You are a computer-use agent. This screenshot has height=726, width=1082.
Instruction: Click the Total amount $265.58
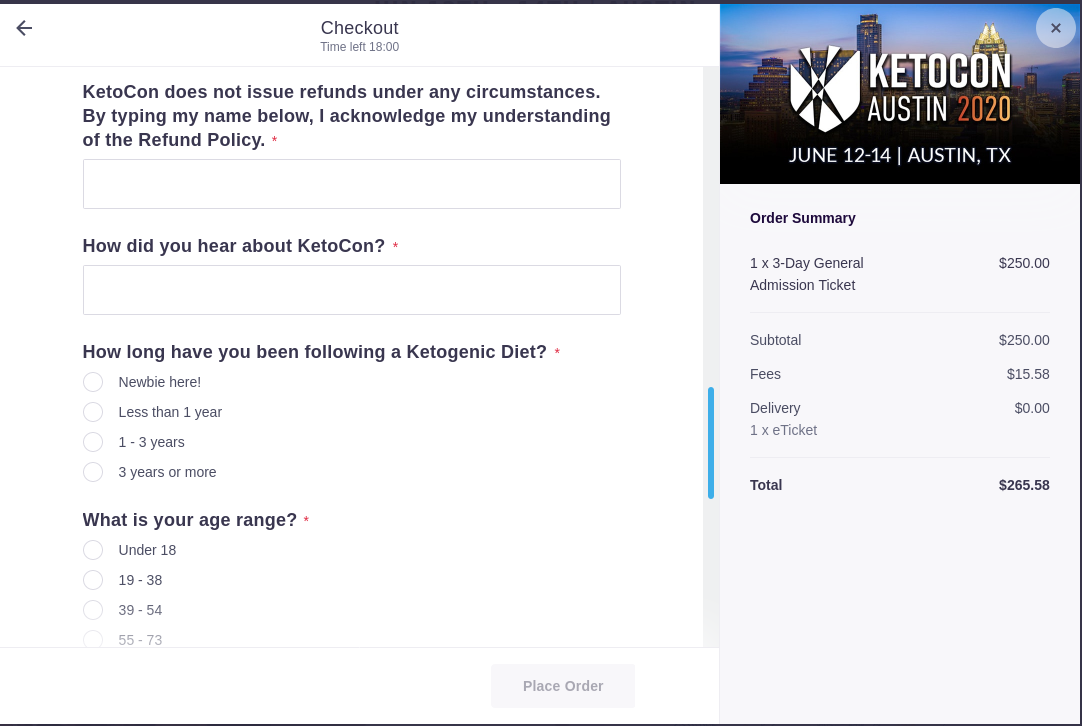click(x=1024, y=485)
